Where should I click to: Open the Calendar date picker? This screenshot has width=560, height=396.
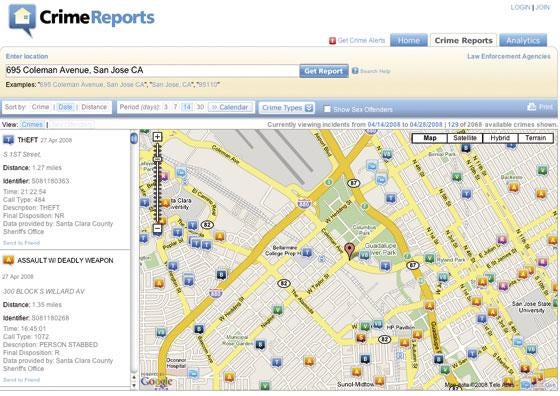click(x=231, y=107)
